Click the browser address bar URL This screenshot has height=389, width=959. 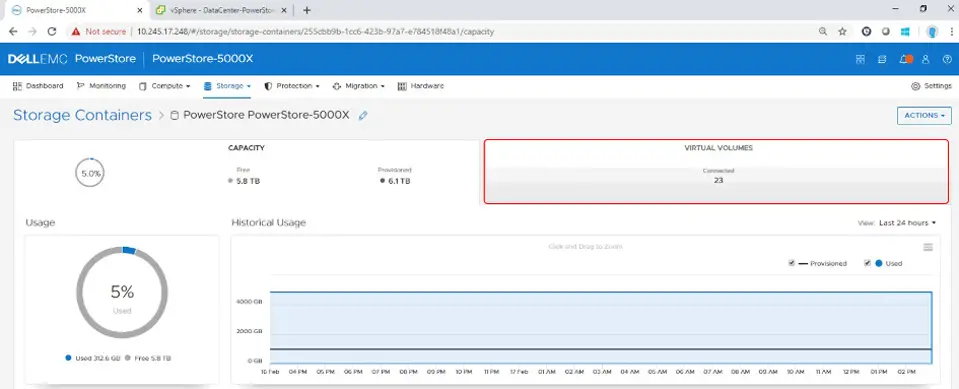(x=315, y=31)
